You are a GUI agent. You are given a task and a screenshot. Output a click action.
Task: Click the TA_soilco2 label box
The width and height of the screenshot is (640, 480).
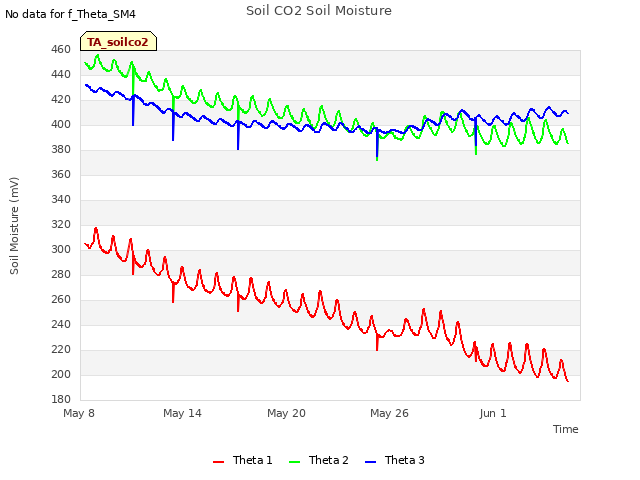(x=118, y=41)
